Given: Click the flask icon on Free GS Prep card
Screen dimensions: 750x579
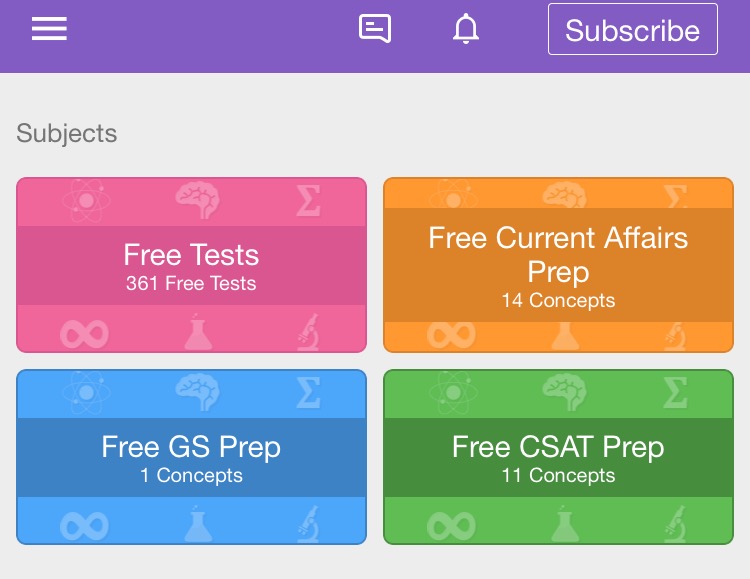Looking at the screenshot, I should pos(199,524).
